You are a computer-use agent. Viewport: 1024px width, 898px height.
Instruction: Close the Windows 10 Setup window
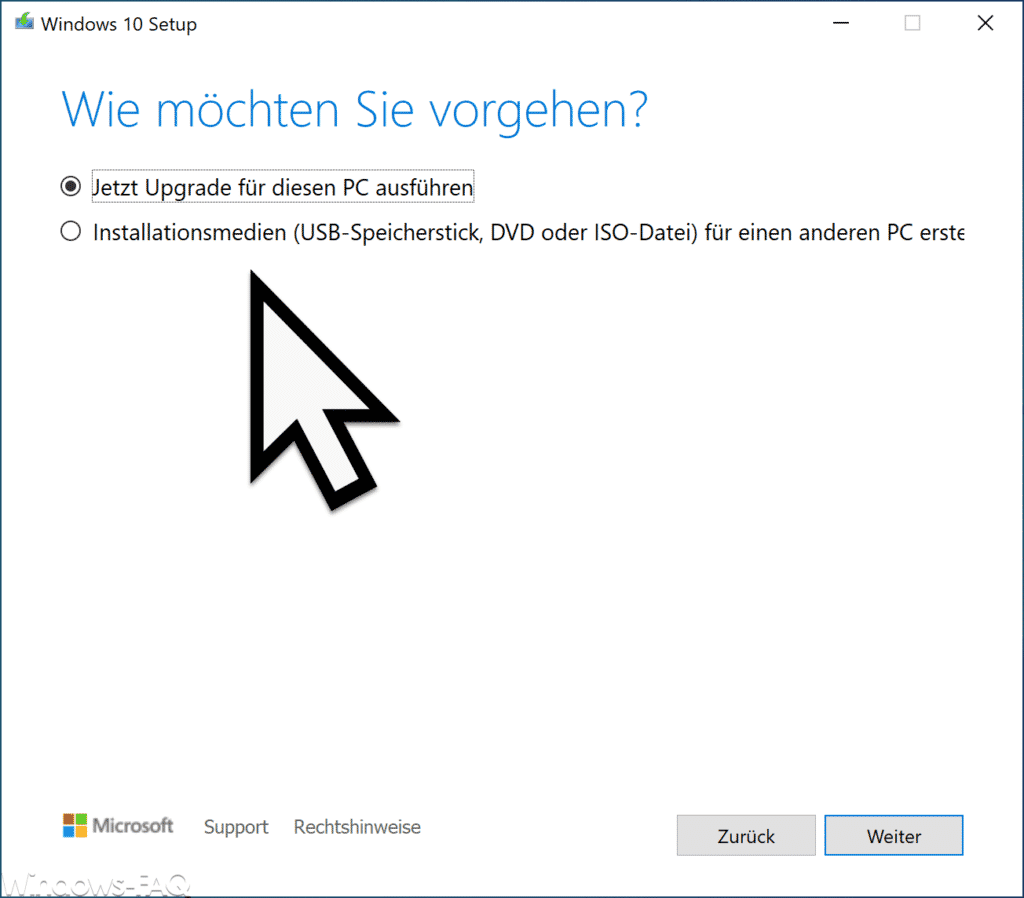(985, 23)
